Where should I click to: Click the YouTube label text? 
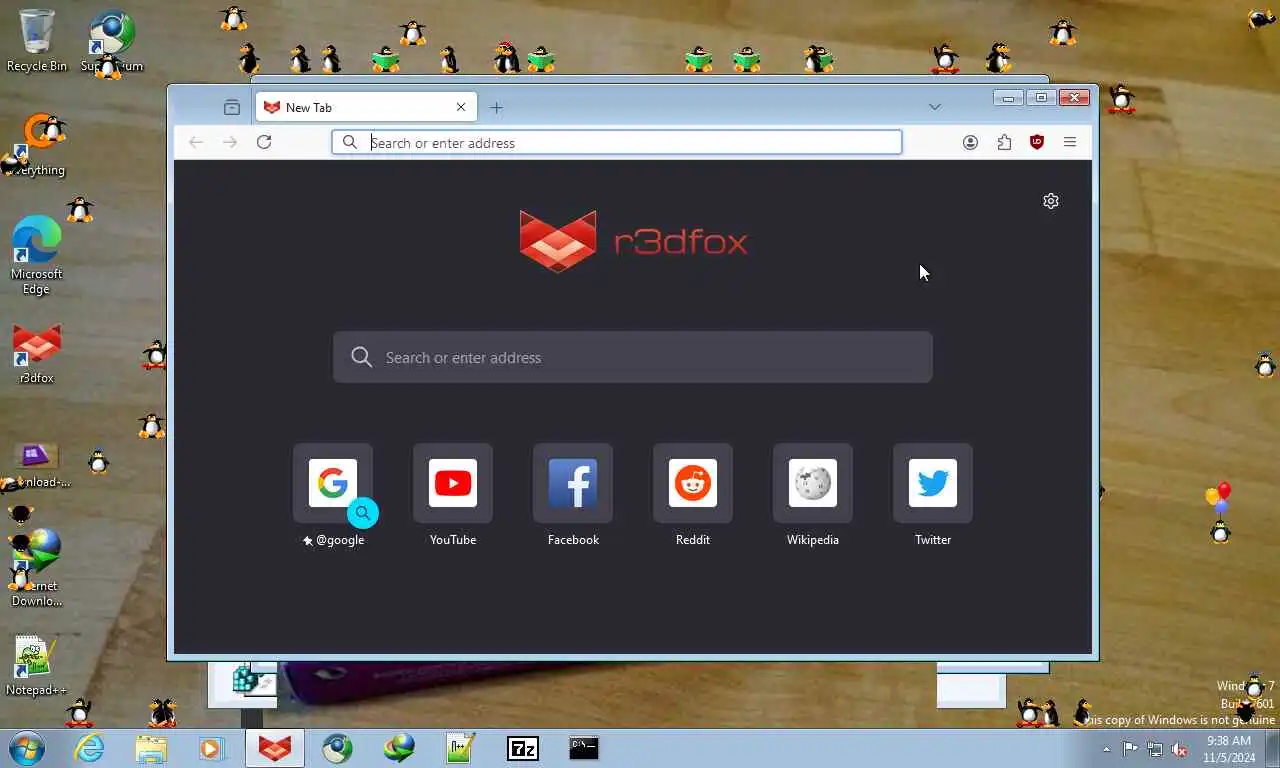[453, 540]
